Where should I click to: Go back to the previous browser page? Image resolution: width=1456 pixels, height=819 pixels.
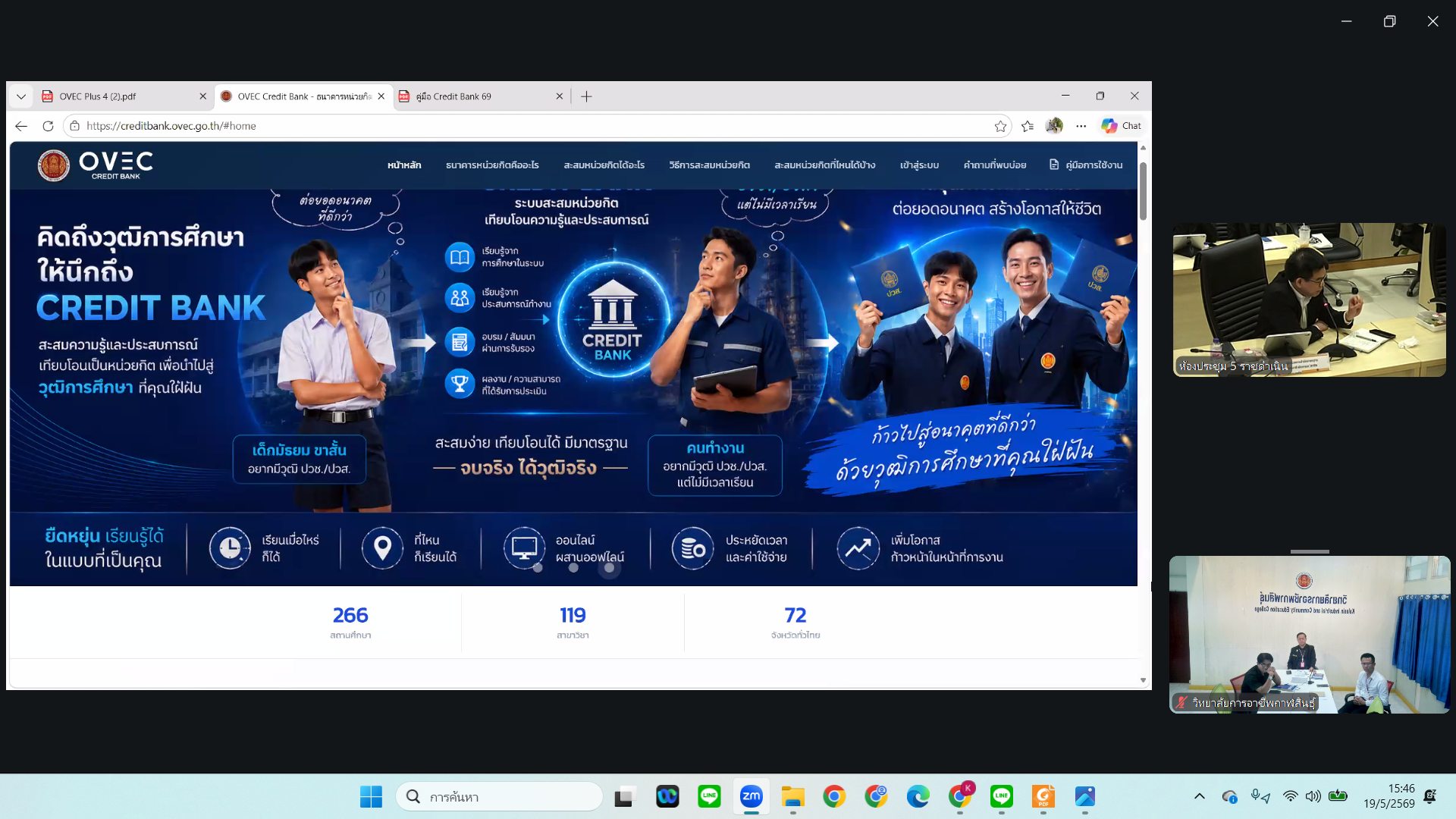pos(21,126)
